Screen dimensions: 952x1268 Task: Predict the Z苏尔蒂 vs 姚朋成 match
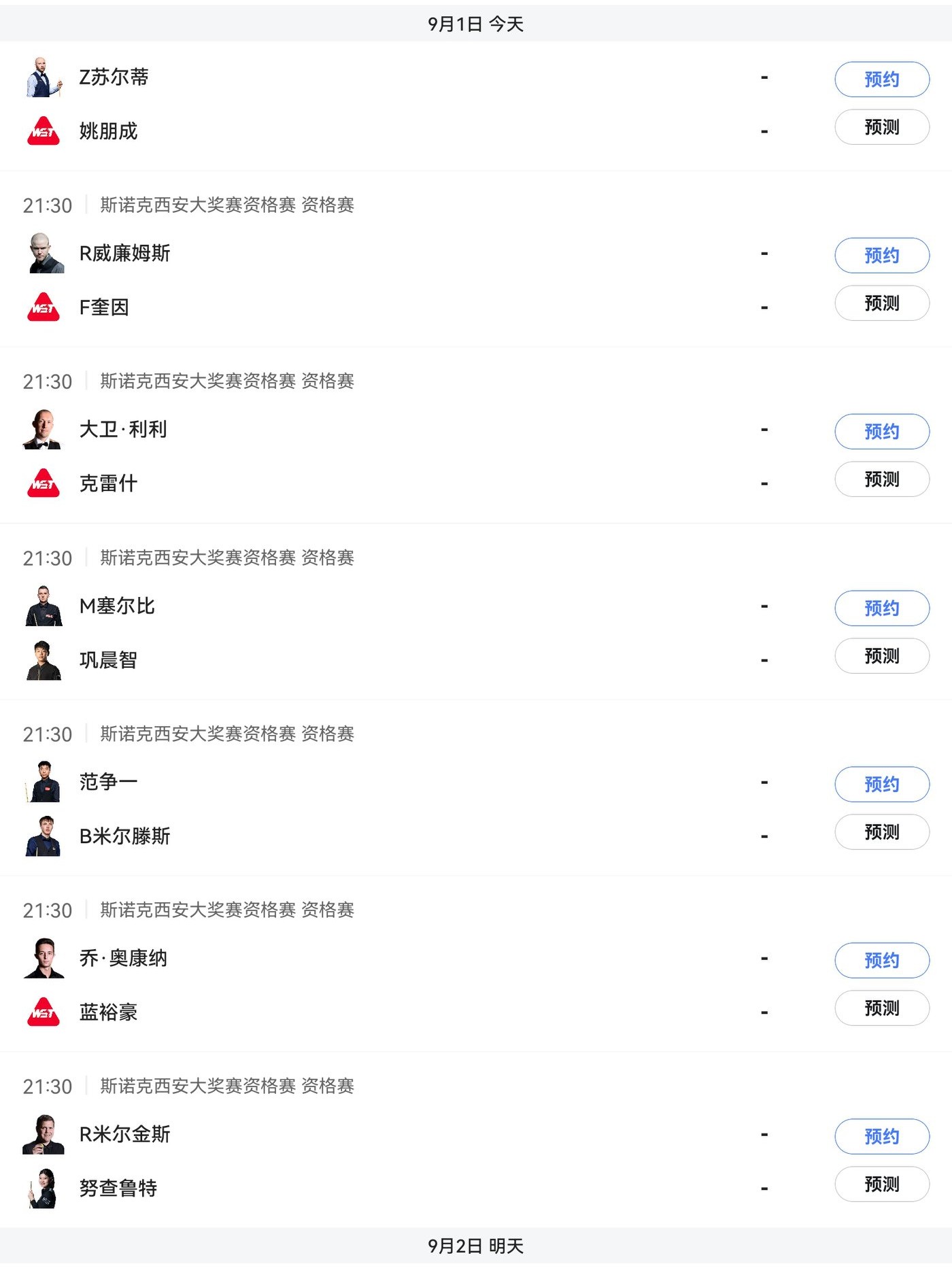[882, 127]
